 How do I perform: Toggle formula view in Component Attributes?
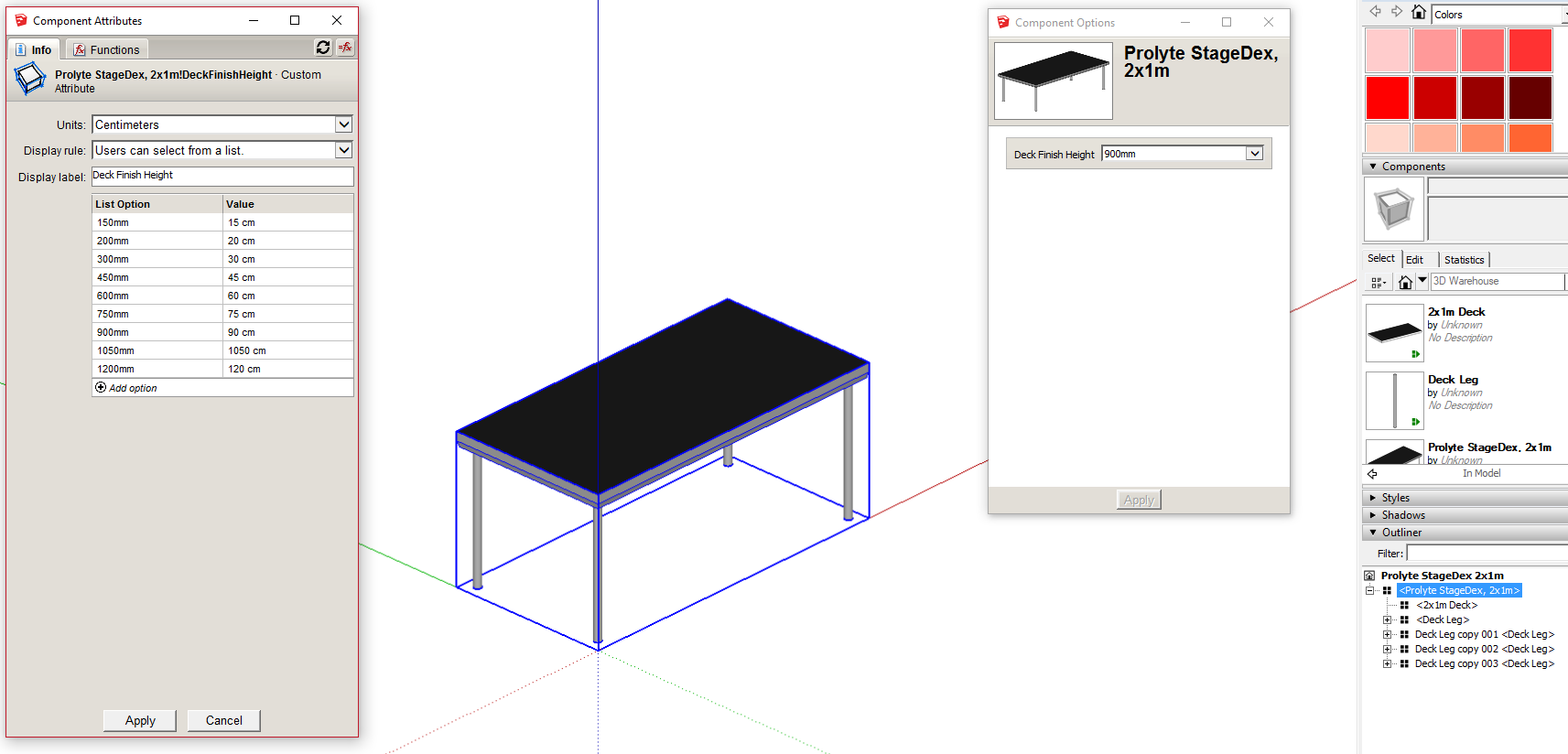point(345,48)
